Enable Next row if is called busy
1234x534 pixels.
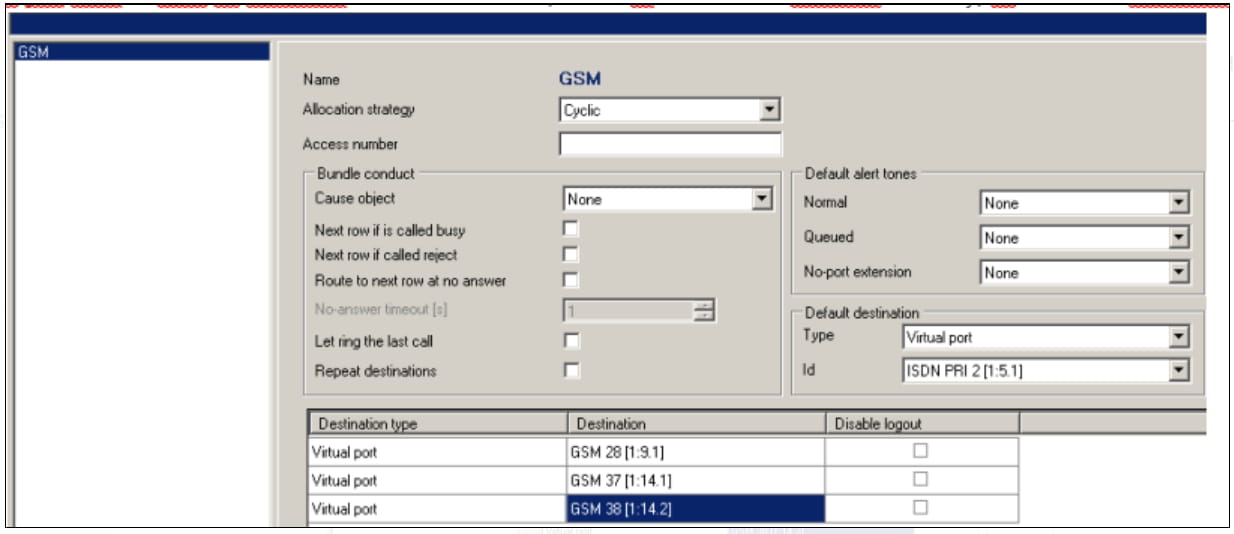click(x=571, y=229)
